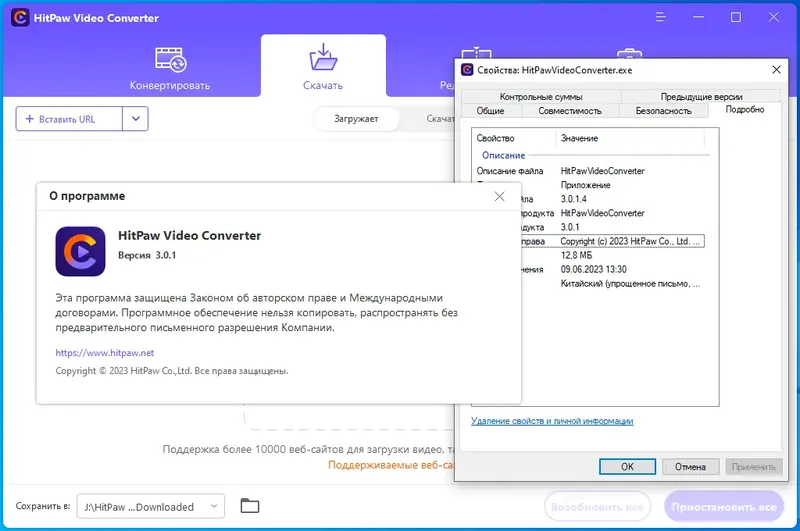Click the Вставить URL button
This screenshot has width=800, height=531.
pyautogui.click(x=69, y=119)
